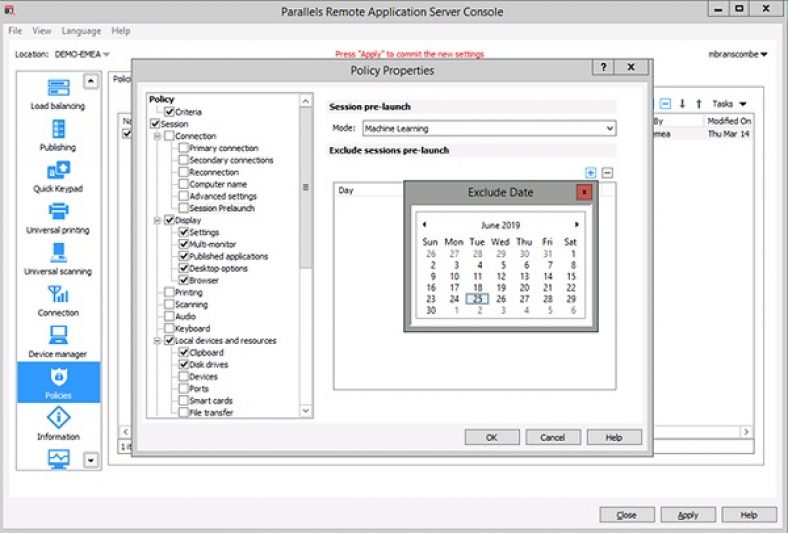Select June 14 in the calendar

pyautogui.click(x=547, y=276)
